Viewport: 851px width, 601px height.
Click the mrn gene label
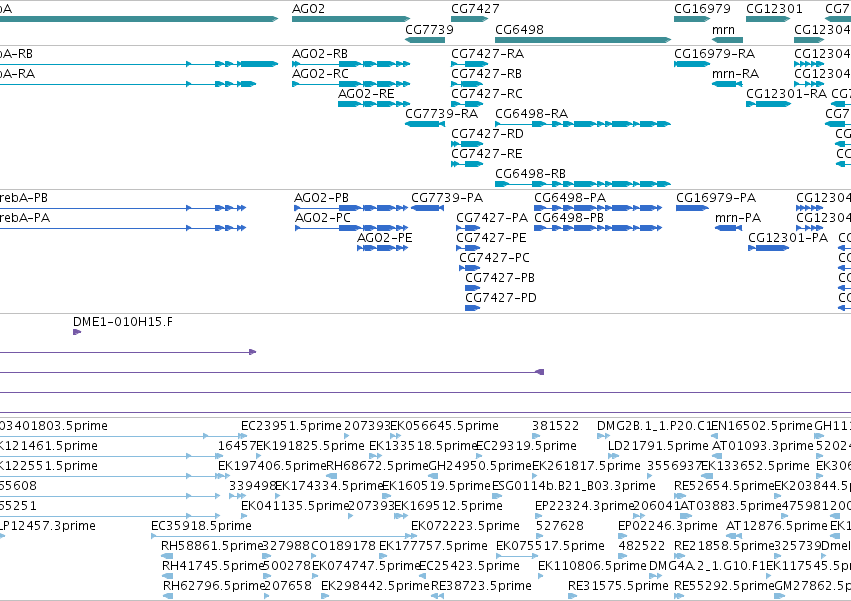723,29
